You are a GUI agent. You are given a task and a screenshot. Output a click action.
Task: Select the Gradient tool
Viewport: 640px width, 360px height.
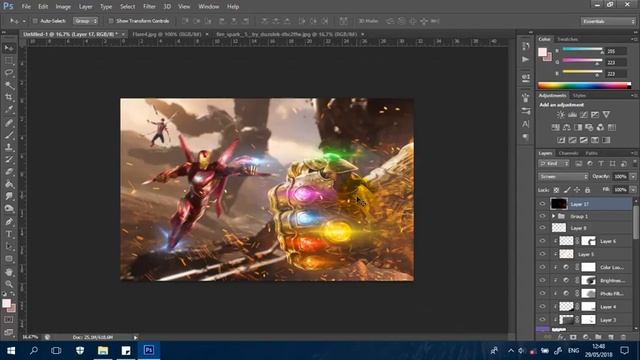click(9, 184)
